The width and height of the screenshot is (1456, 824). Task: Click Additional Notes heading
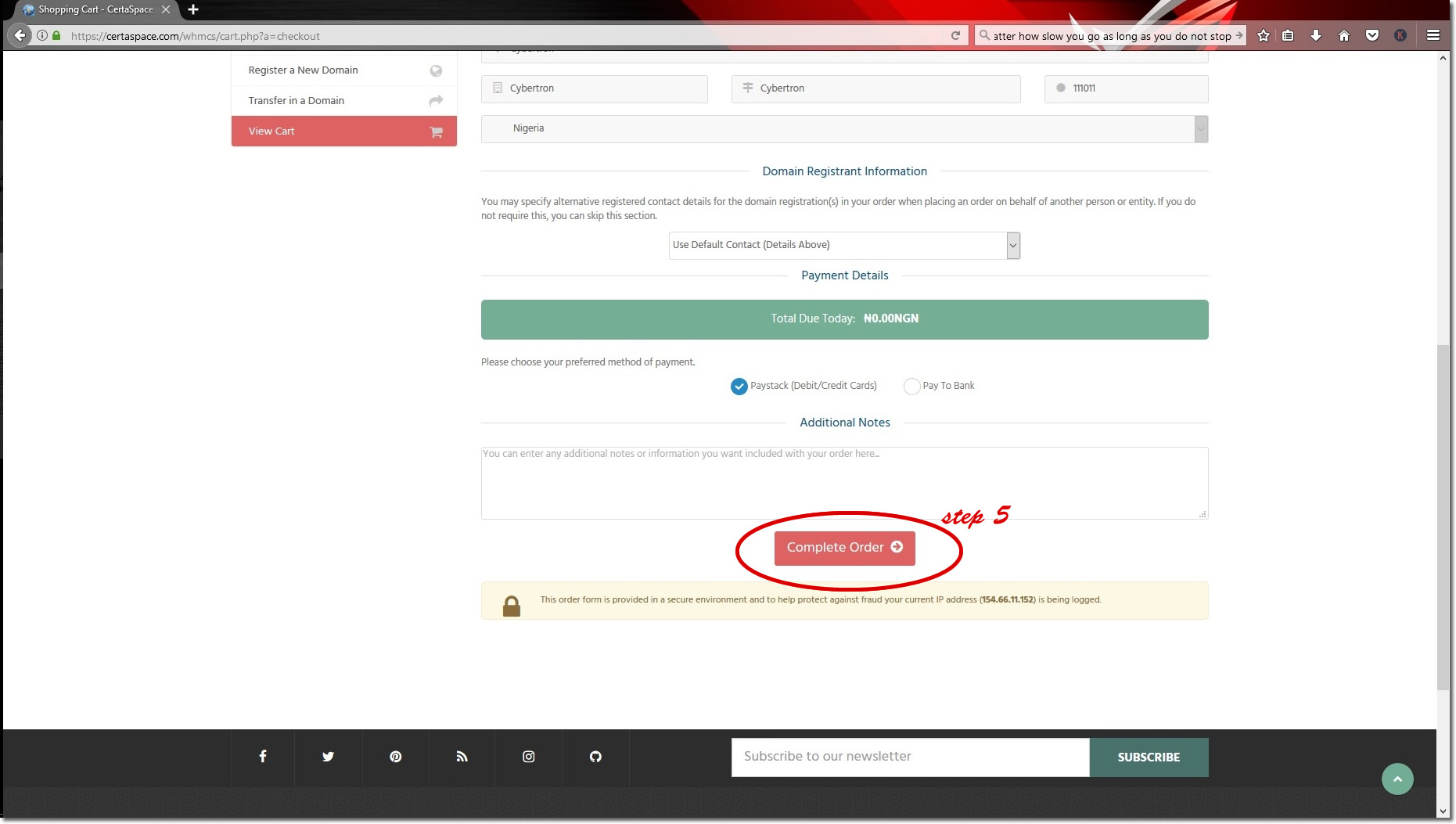pyautogui.click(x=845, y=423)
